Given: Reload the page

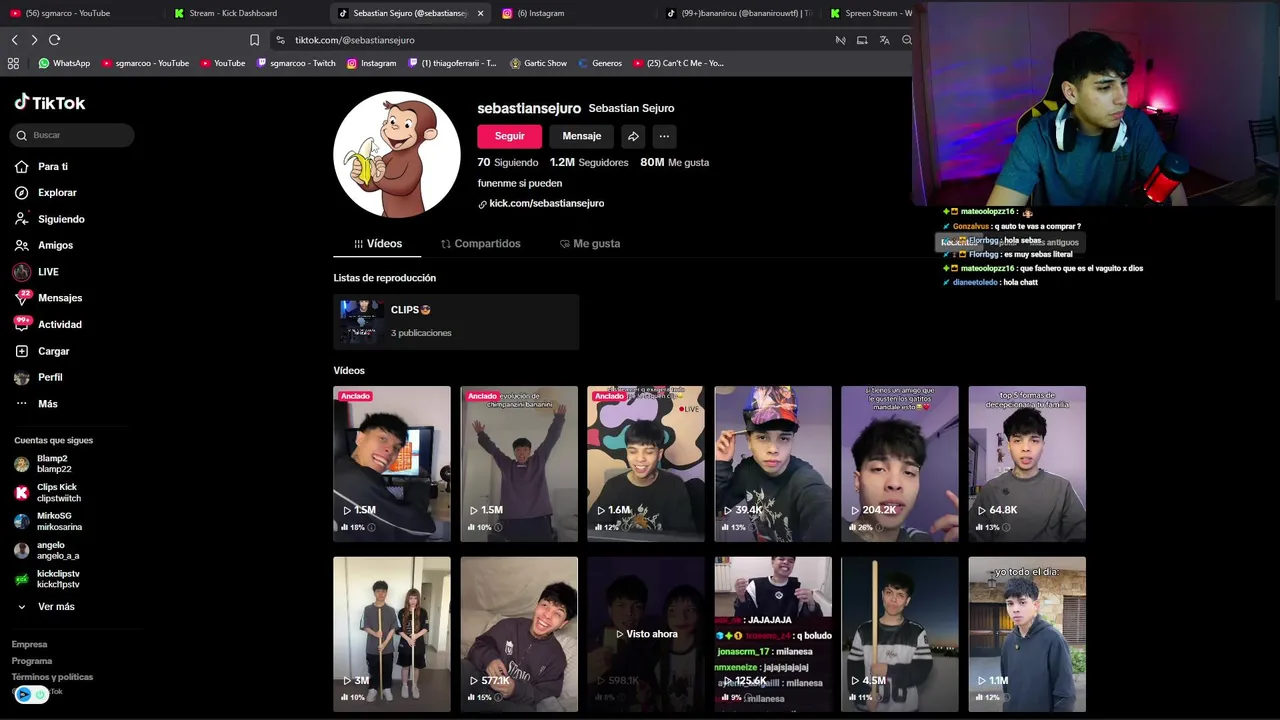Looking at the screenshot, I should (x=54, y=40).
